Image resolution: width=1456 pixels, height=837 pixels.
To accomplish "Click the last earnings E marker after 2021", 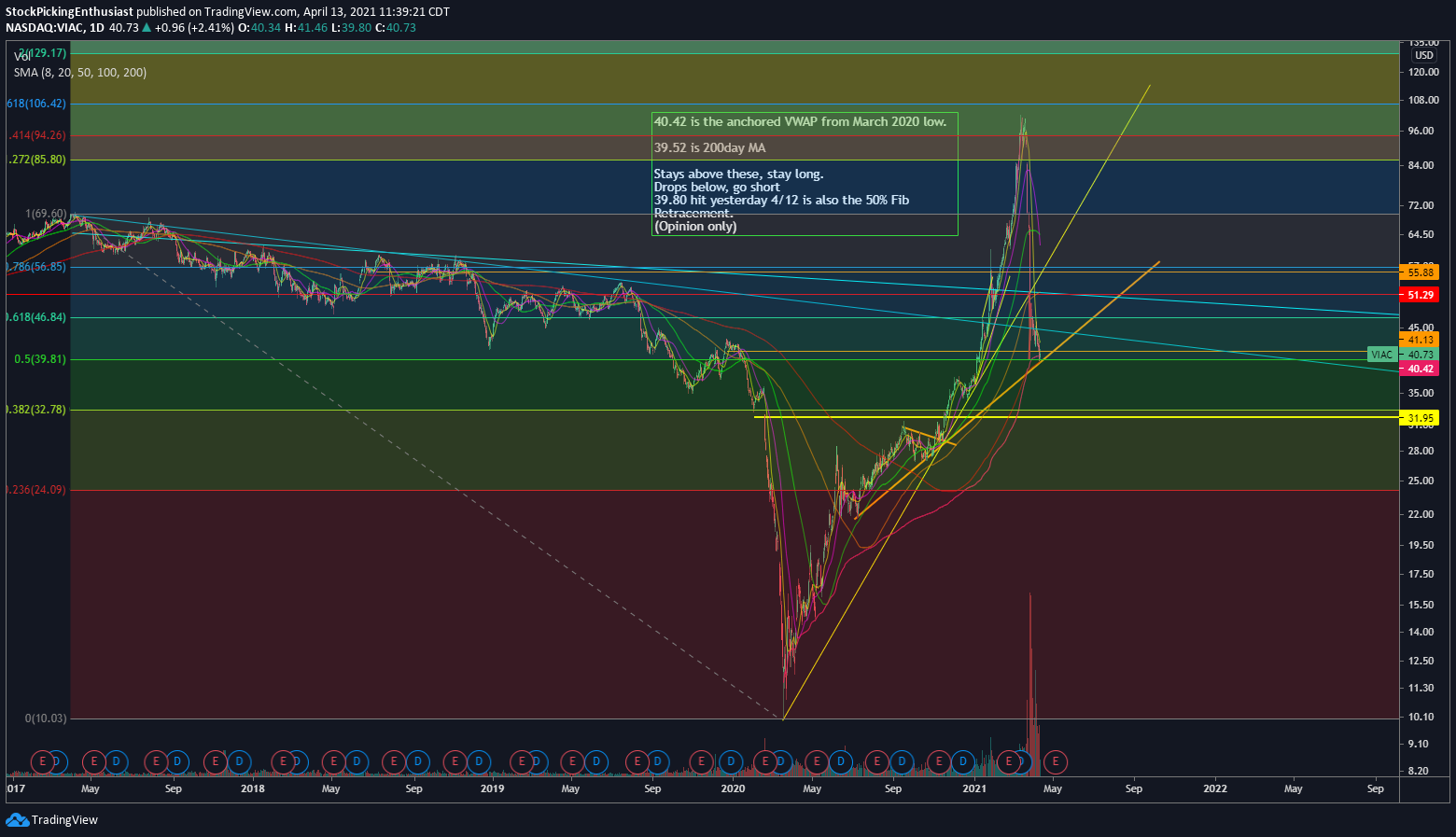I will (x=1055, y=762).
